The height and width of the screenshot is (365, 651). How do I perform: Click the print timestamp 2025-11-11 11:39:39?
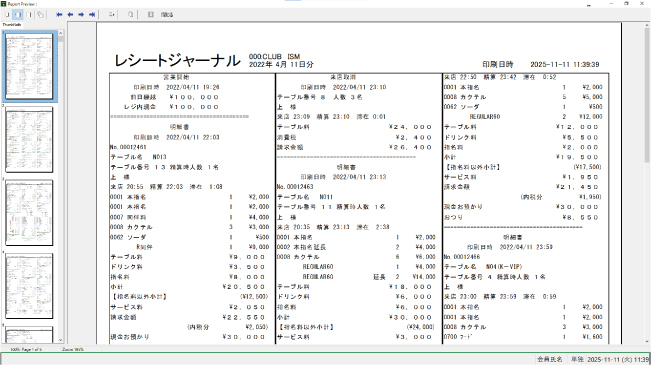tap(565, 65)
